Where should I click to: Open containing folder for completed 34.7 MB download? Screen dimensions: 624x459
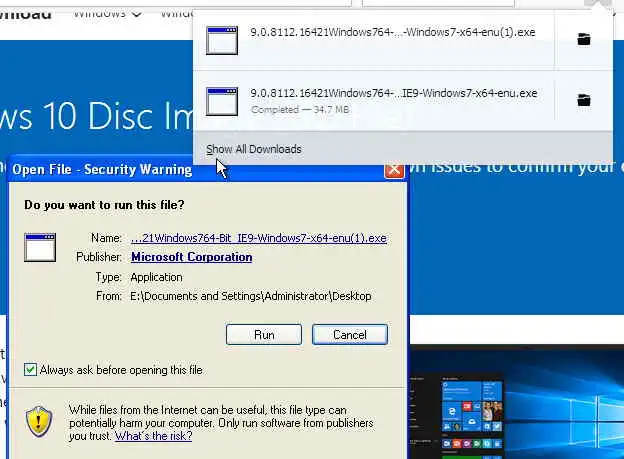coord(583,100)
